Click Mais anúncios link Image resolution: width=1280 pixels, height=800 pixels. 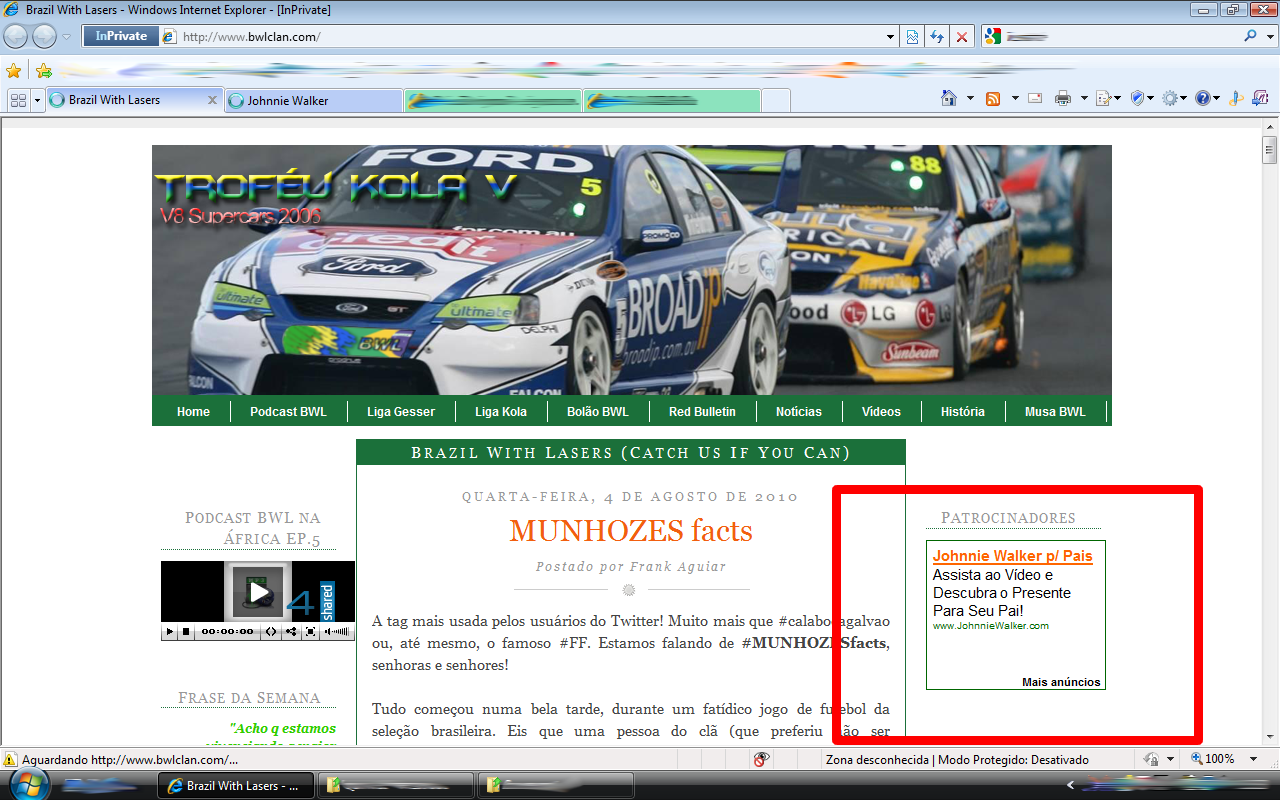(1061, 682)
